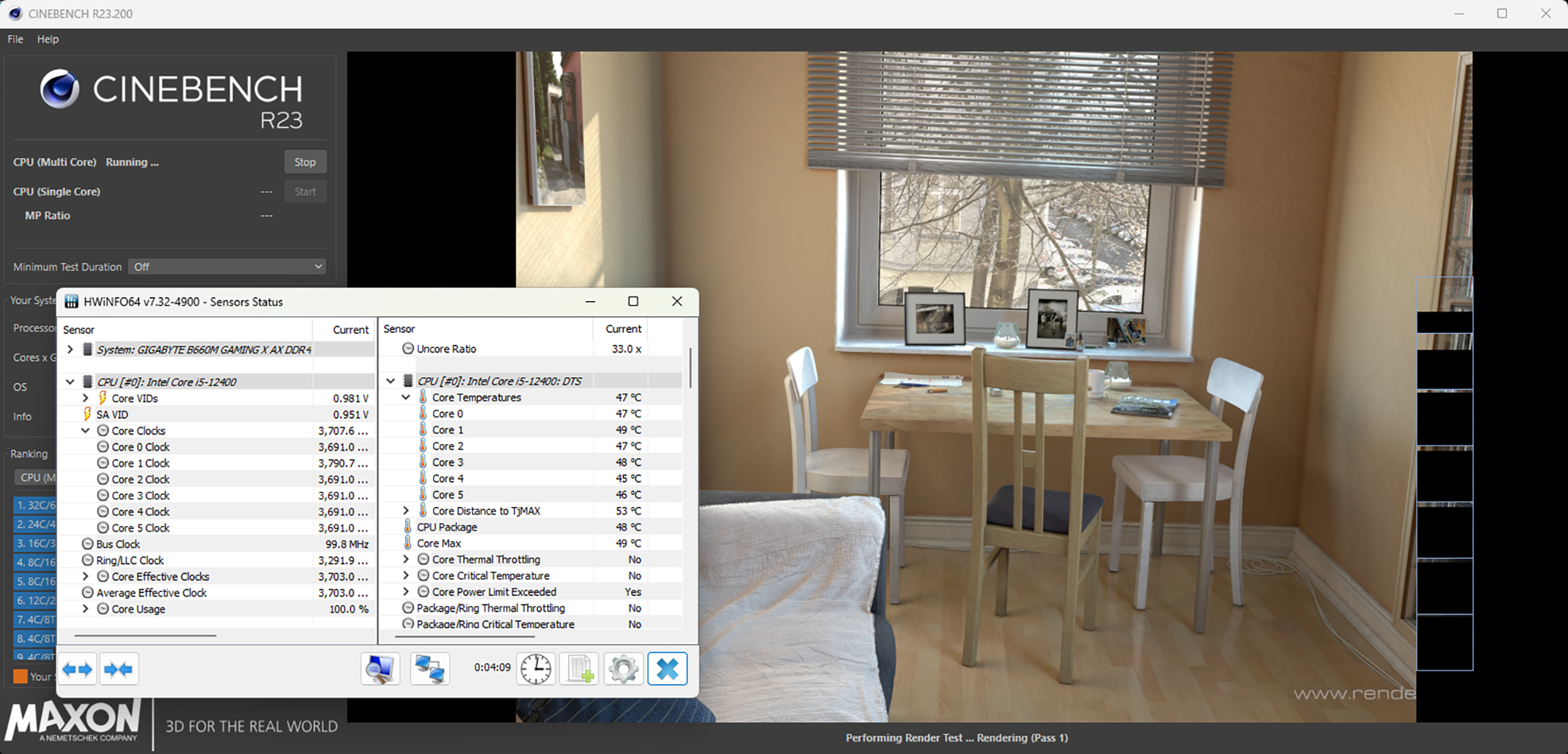This screenshot has height=754, width=1568.
Task: Click the Core Usage value 100.0 %
Action: point(349,609)
